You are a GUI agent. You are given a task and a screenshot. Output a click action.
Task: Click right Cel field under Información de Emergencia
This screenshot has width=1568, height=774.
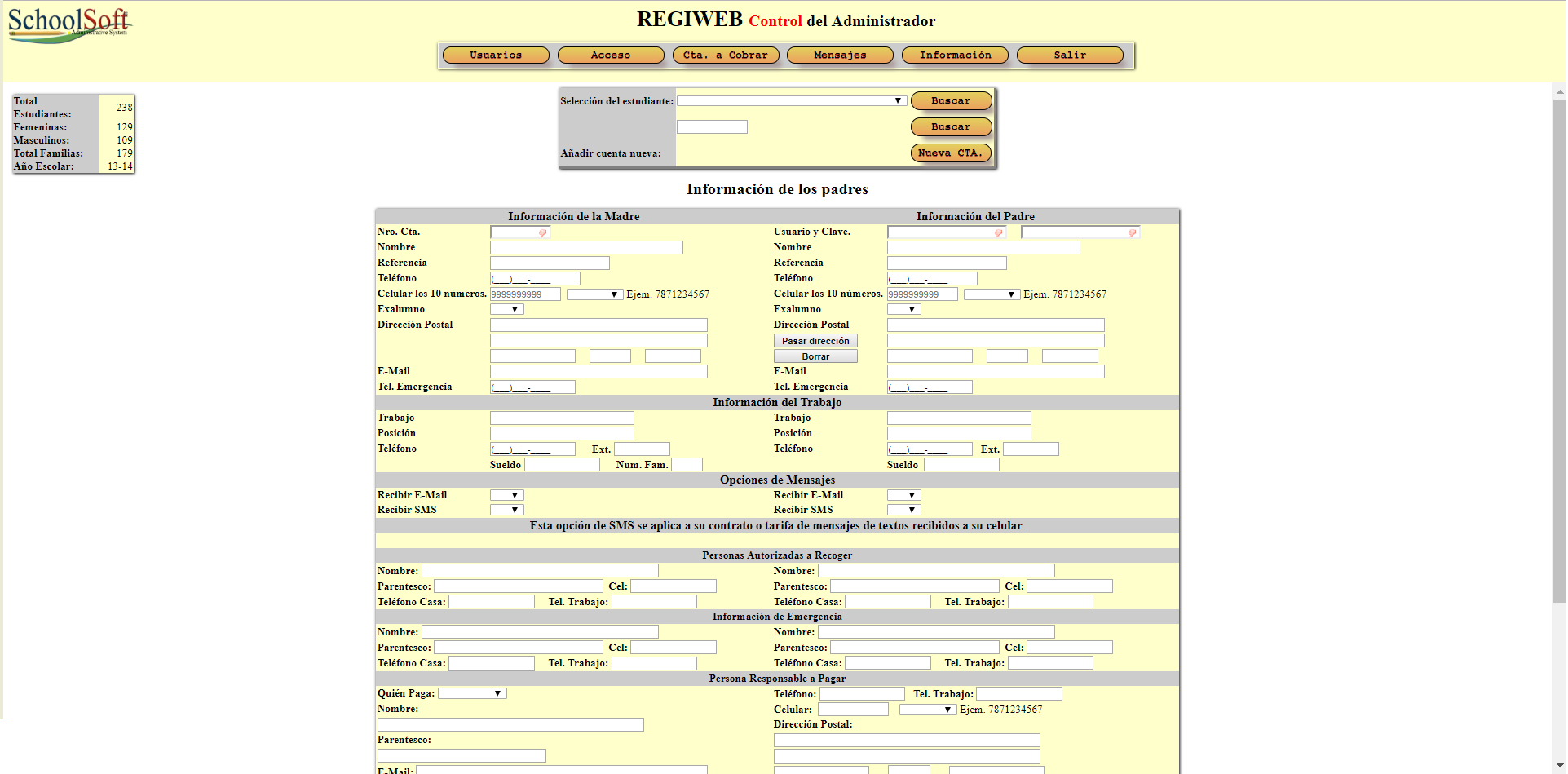1069,648
